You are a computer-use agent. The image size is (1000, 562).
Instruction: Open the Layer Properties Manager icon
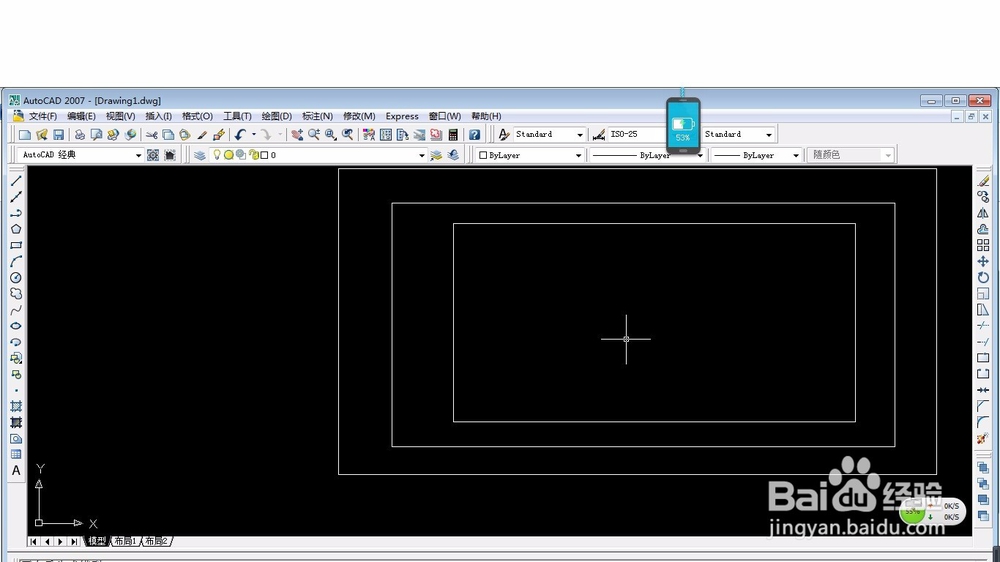click(200, 155)
